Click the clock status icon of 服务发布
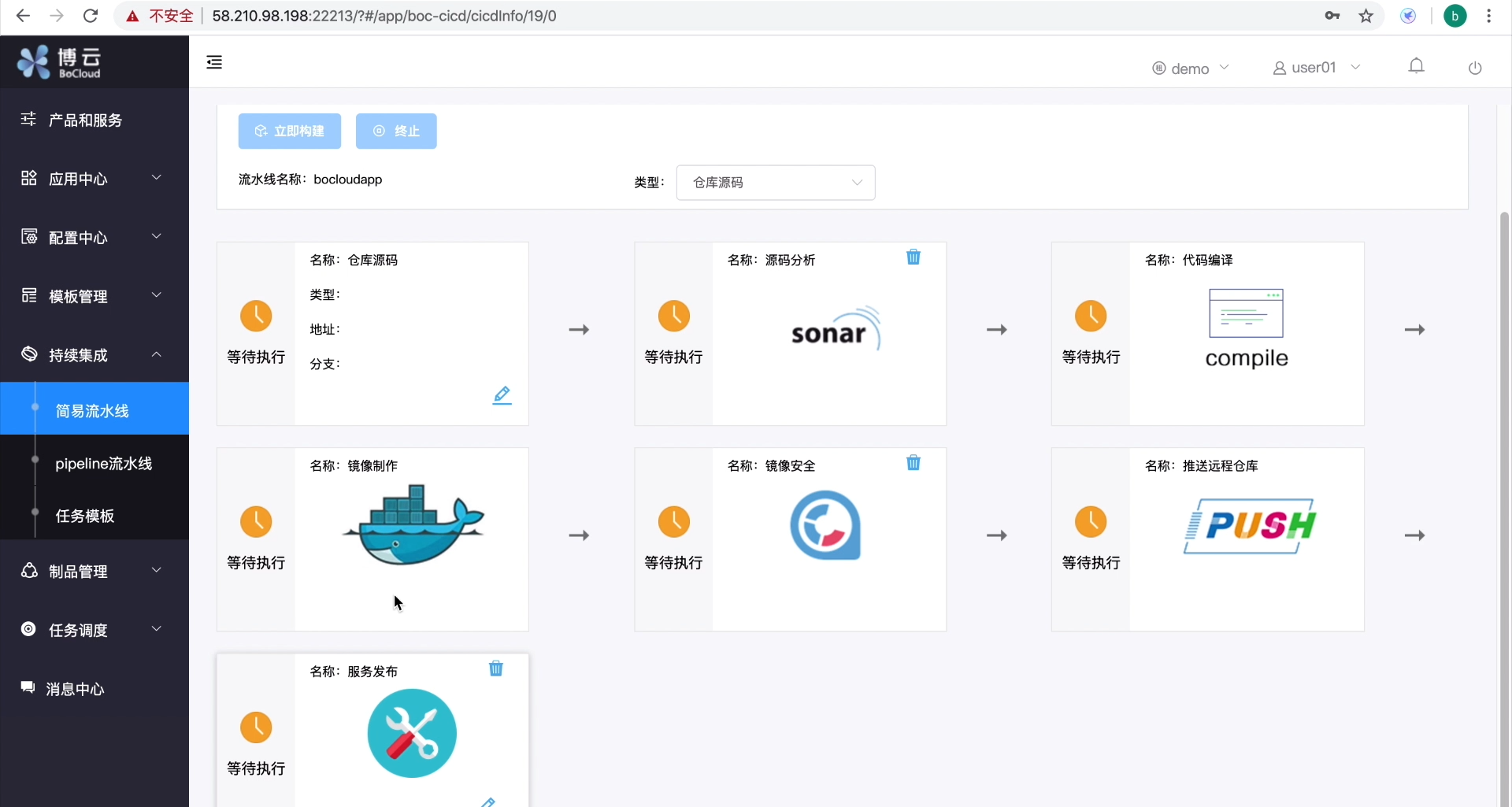The width and height of the screenshot is (1512, 807). (256, 727)
